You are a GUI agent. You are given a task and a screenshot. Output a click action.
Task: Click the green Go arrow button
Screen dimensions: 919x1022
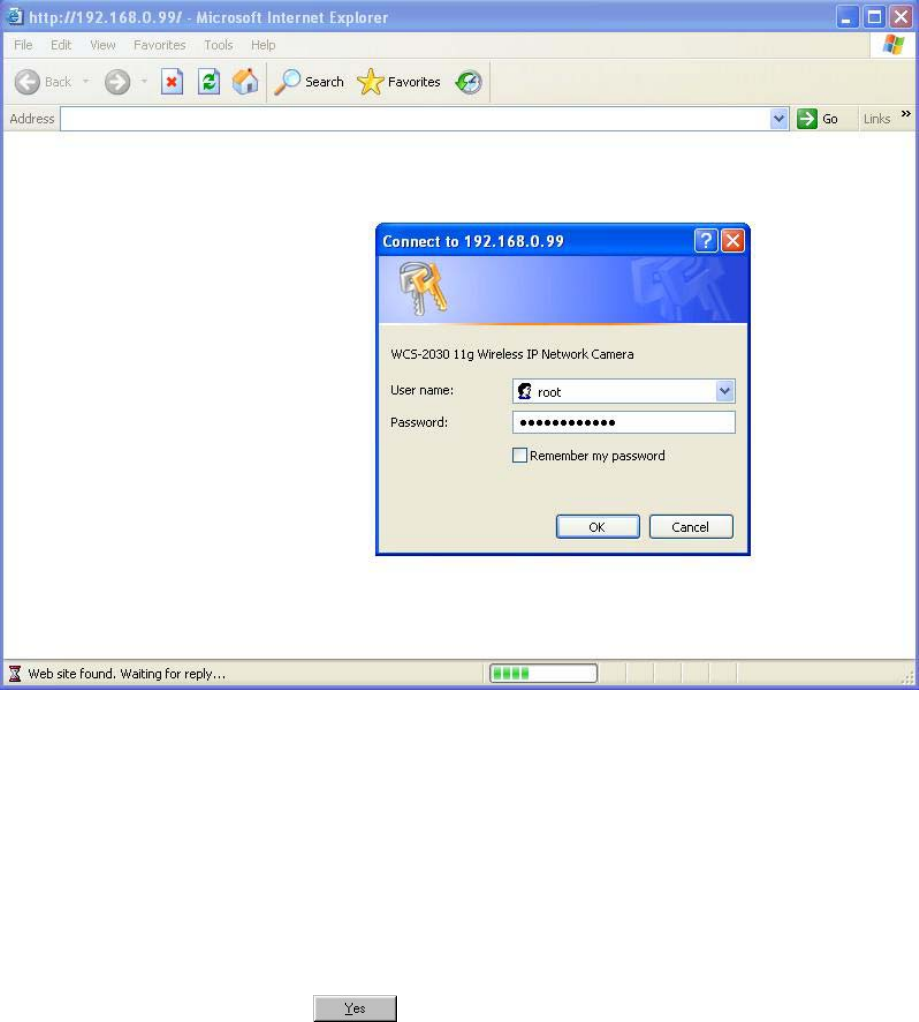[x=807, y=119]
